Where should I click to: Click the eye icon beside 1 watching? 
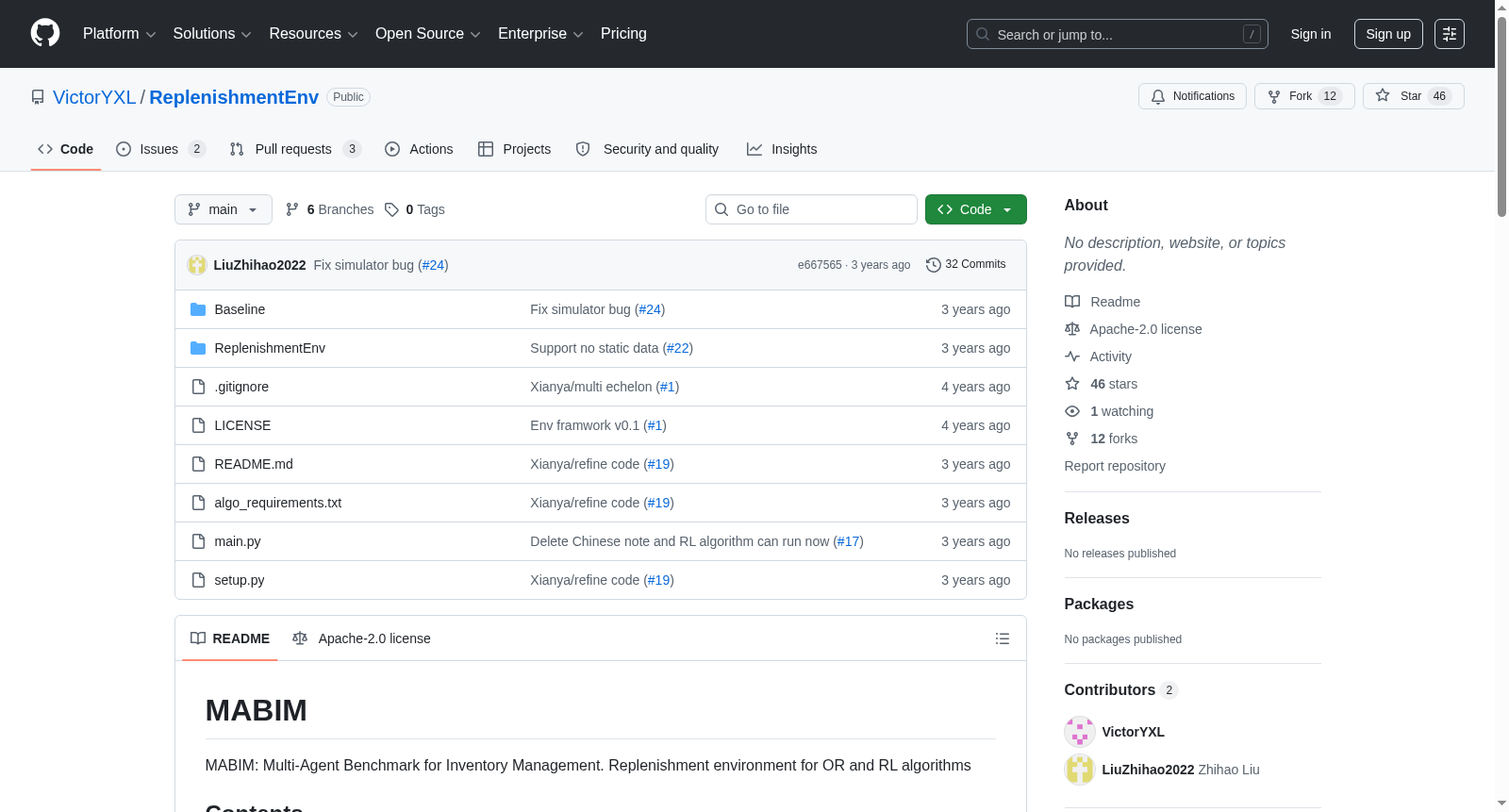pyautogui.click(x=1072, y=411)
